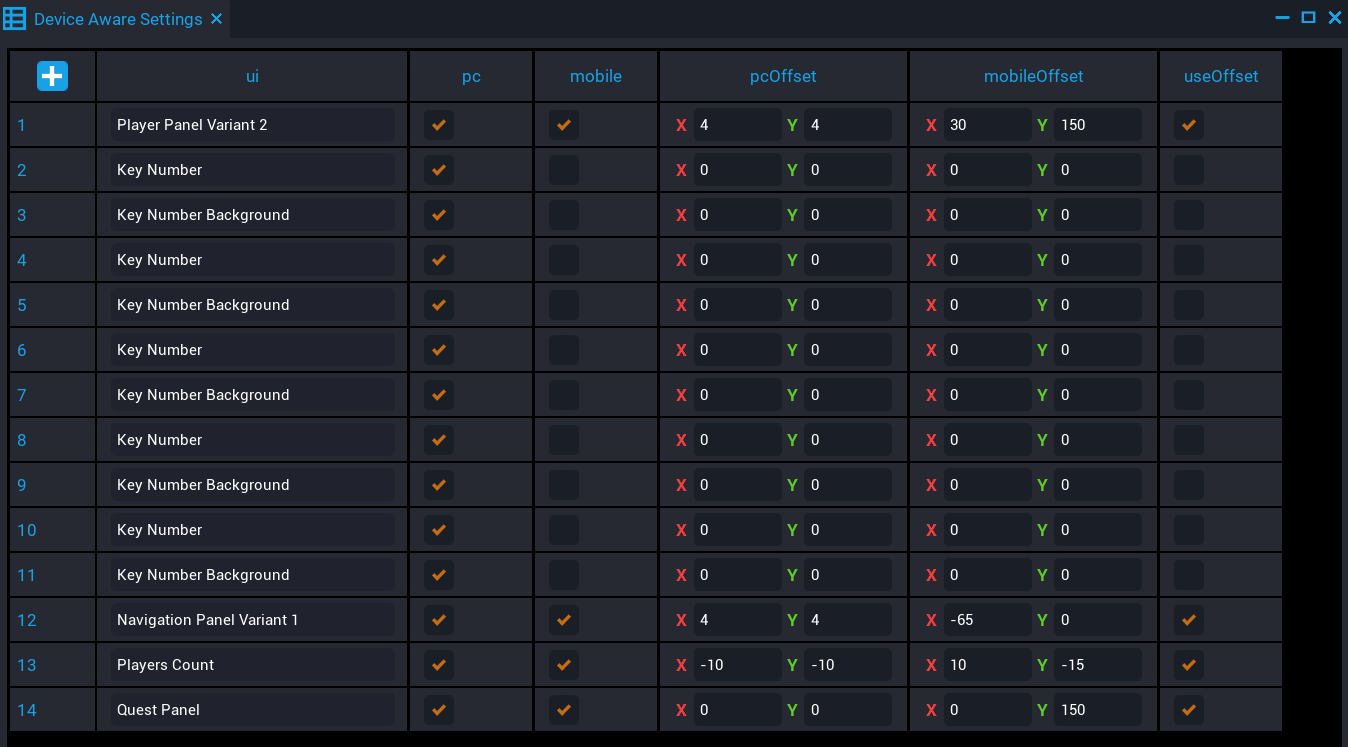Click the Navigation Panel Variant 1 field
This screenshot has height=747, width=1348.
click(252, 620)
